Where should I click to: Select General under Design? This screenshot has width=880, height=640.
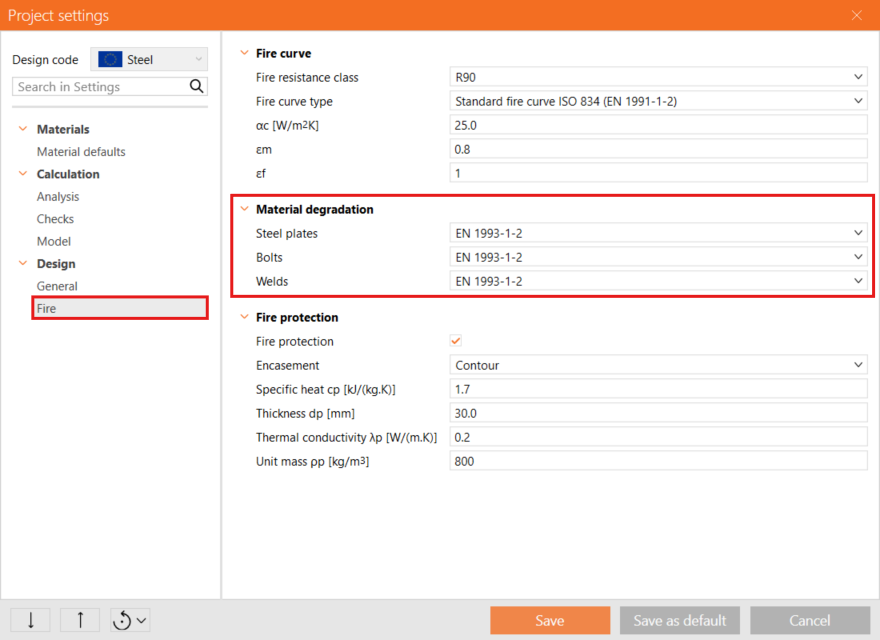pos(57,286)
